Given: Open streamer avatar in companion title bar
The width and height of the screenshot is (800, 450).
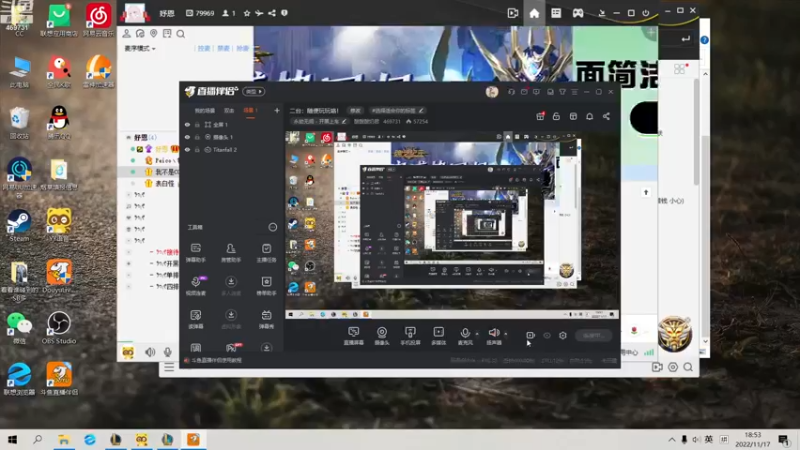Looking at the screenshot, I should pyautogui.click(x=492, y=91).
